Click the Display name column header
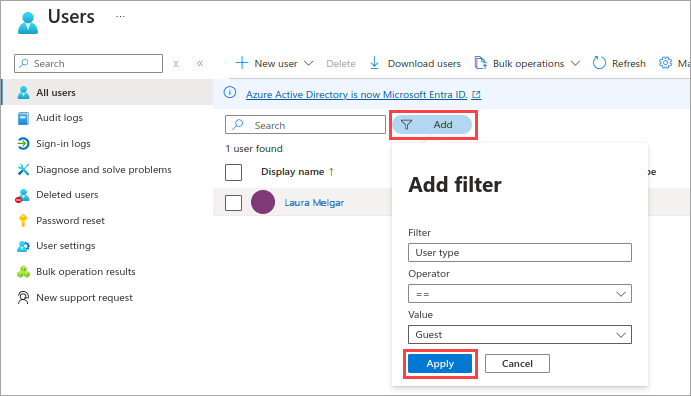This screenshot has width=691, height=396. point(293,172)
